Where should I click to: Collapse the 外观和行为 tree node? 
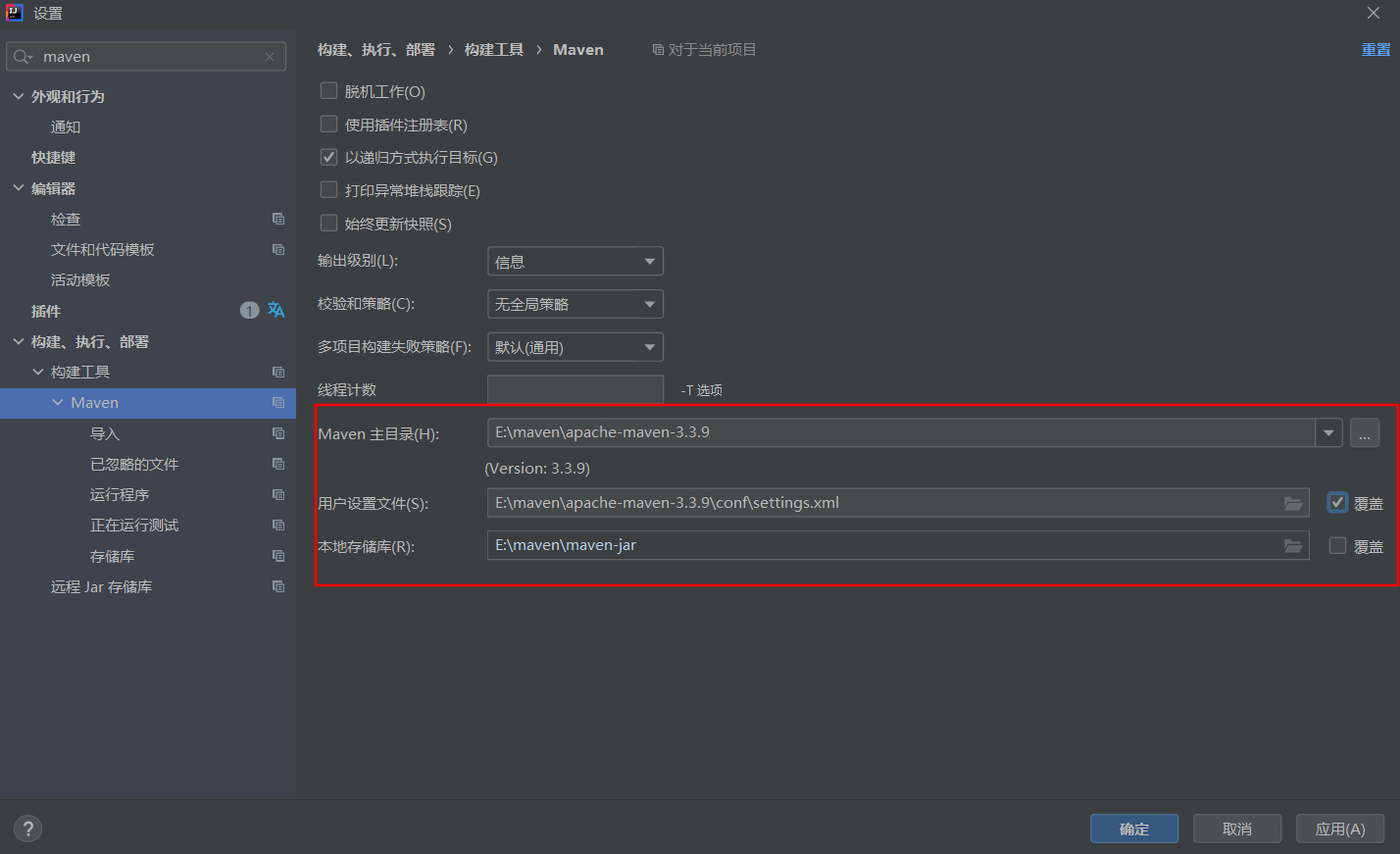click(x=19, y=96)
